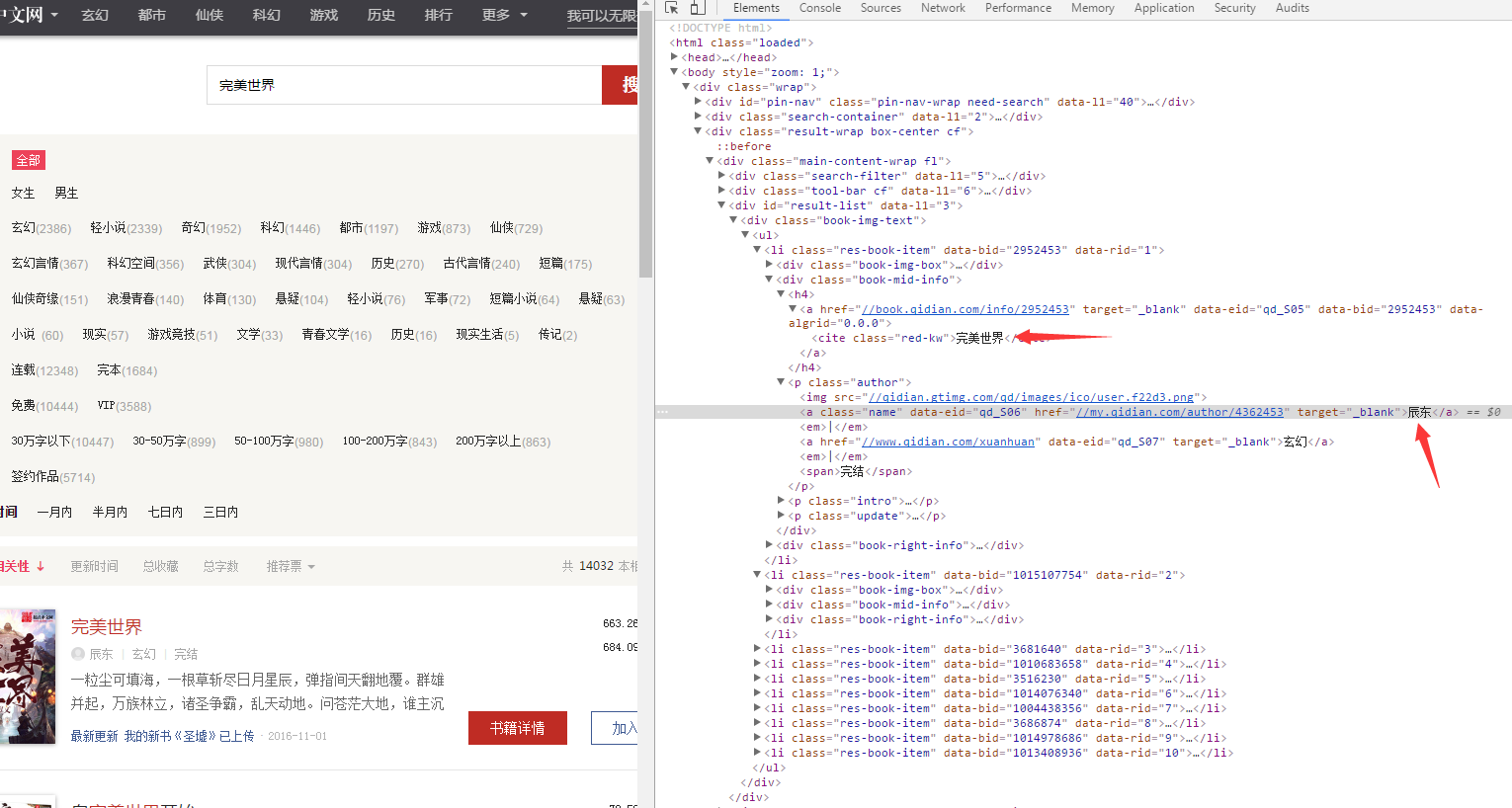Viewport: 1512px width, 808px height.
Task: Open the book.qidian.com/info/2952453 href link
Action: 966,309
